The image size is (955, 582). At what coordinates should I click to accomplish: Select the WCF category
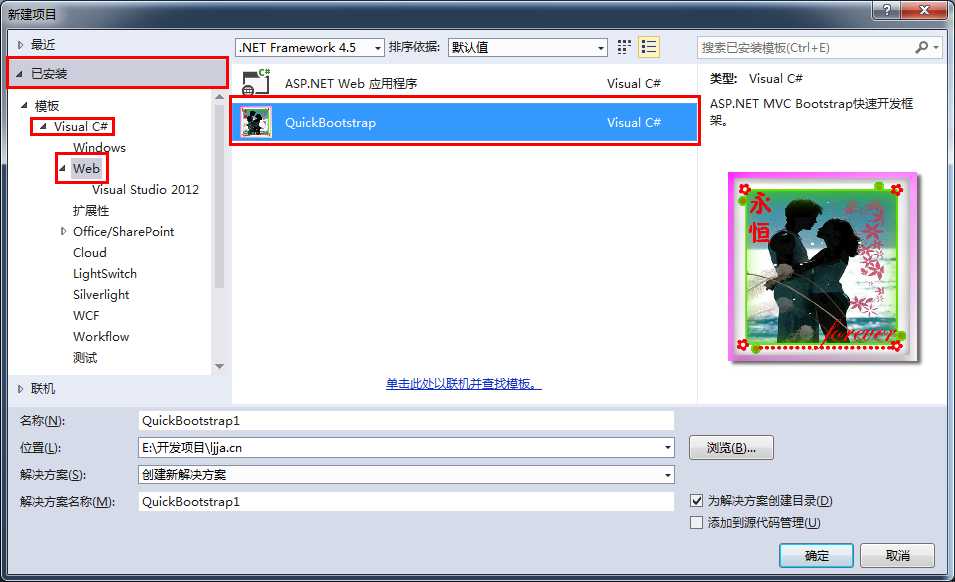point(86,315)
